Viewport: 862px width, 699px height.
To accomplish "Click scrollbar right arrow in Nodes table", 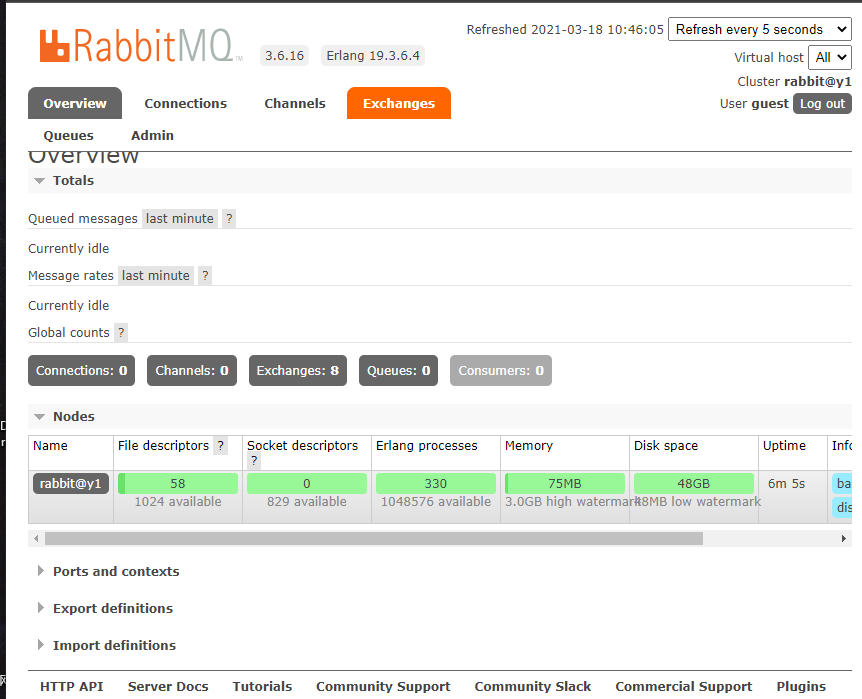I will click(x=843, y=538).
